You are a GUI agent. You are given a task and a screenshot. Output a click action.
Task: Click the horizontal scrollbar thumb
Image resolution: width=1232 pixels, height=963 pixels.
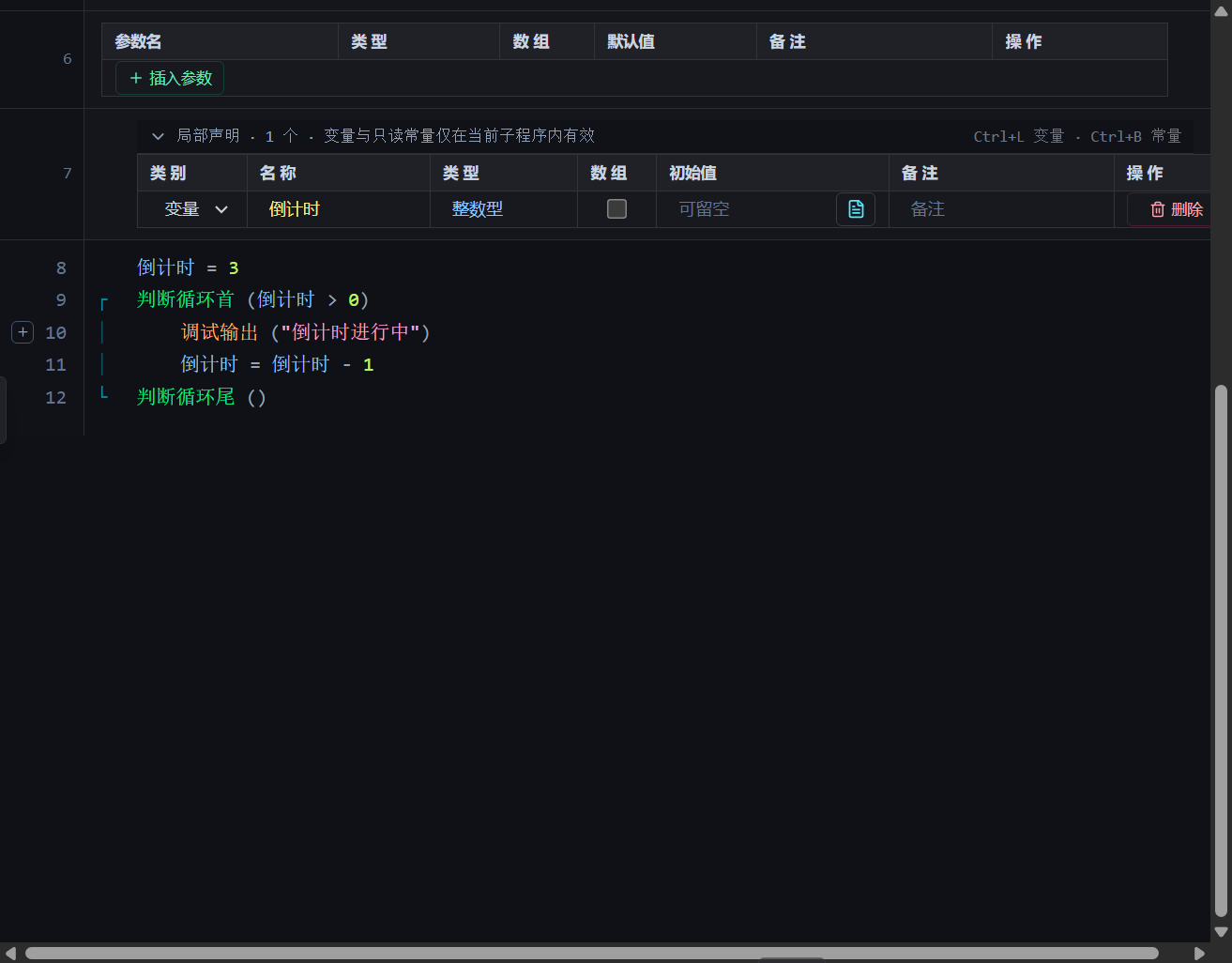tap(592, 953)
